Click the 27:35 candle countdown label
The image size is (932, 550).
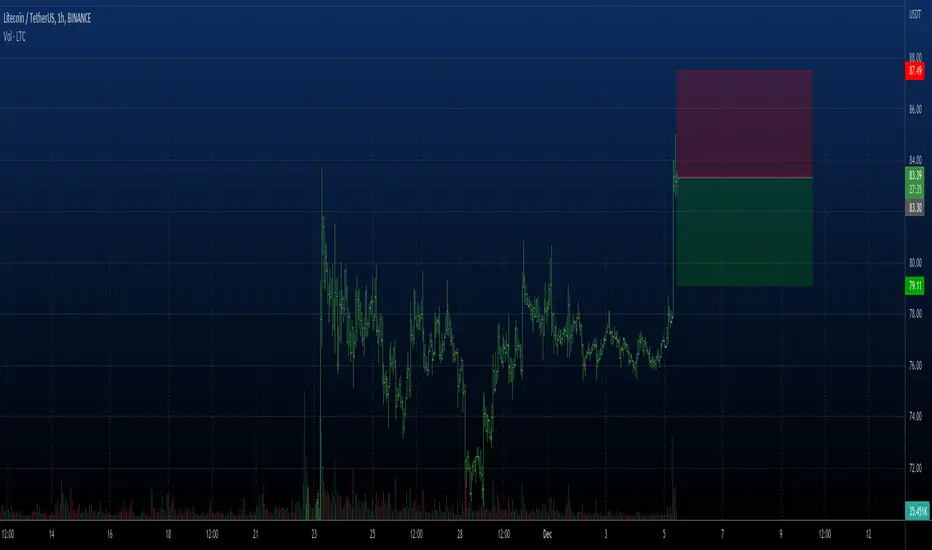(x=915, y=190)
